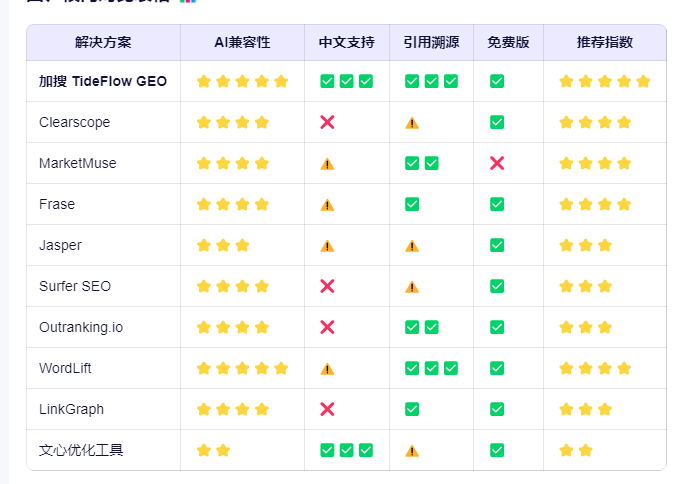The height and width of the screenshot is (484, 688).
Task: Select the WordLift row name
Action: (65, 368)
